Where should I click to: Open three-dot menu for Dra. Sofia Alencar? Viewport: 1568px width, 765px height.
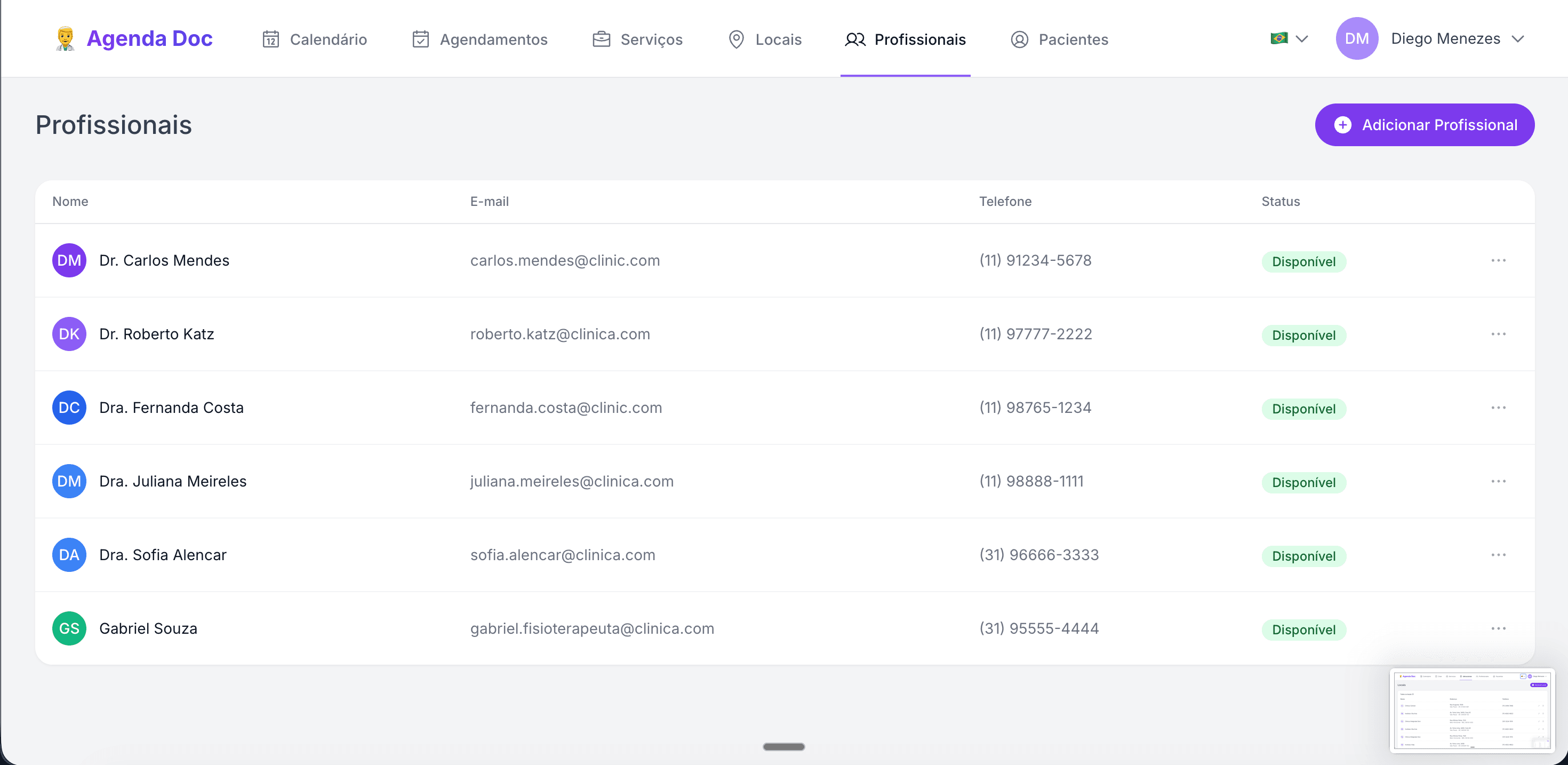coord(1498,555)
